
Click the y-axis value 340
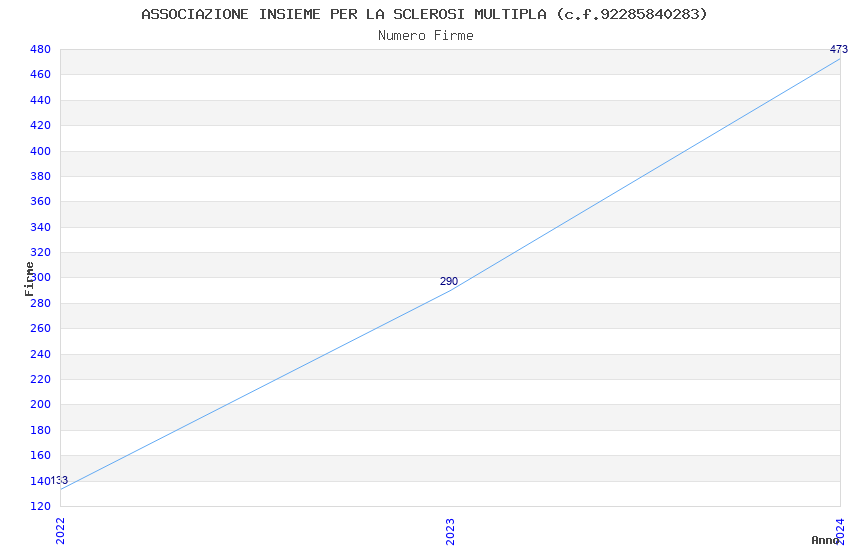click(40, 227)
